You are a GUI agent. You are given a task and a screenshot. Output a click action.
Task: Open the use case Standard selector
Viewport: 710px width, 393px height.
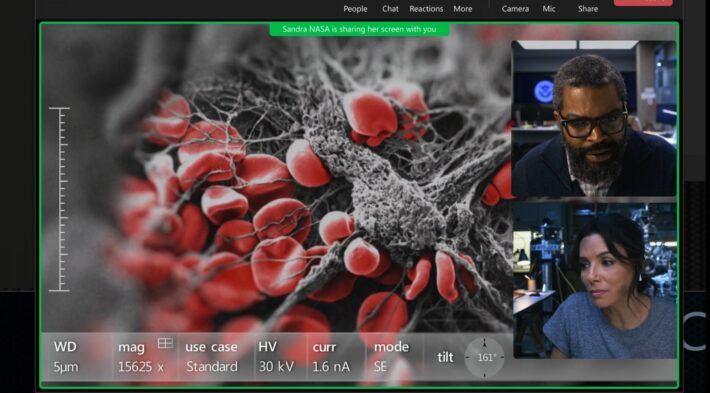(x=211, y=357)
